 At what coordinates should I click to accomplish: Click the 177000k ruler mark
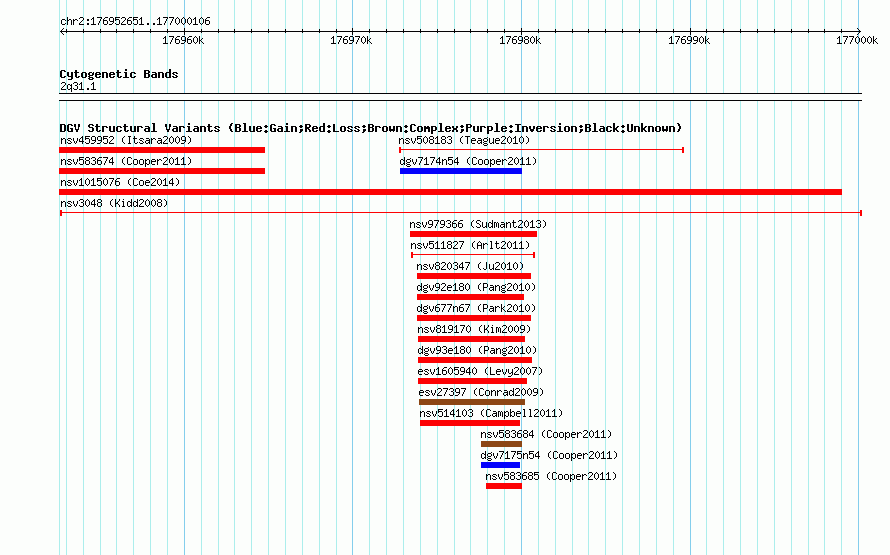[857, 40]
